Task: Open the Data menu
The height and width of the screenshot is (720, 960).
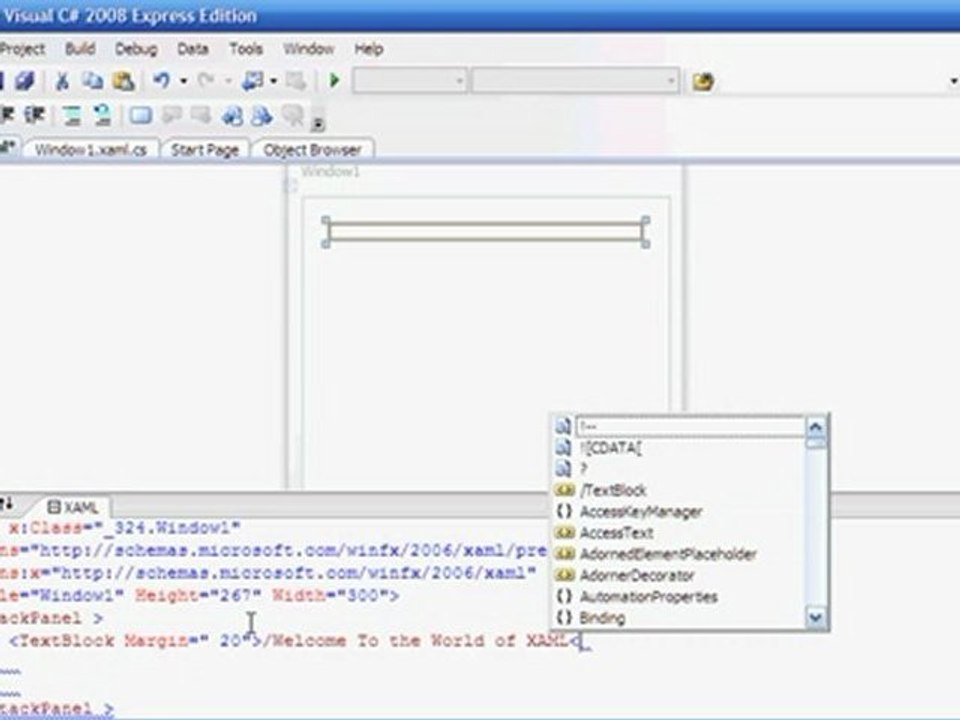Action: [x=193, y=49]
